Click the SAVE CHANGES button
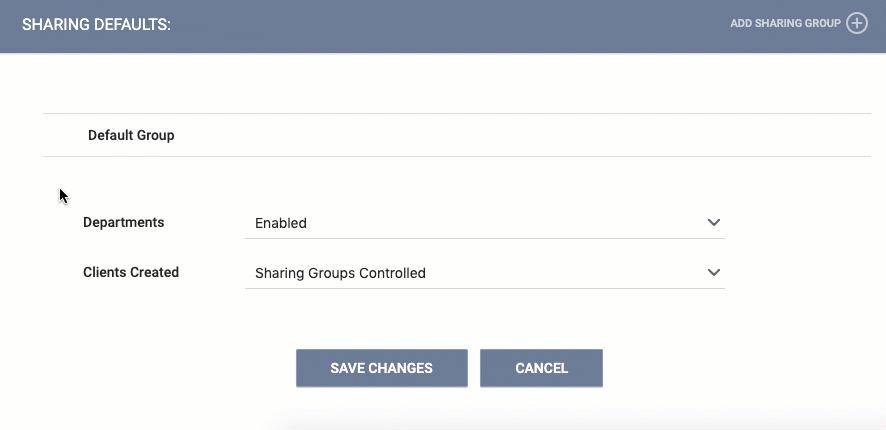The height and width of the screenshot is (430, 886). click(x=382, y=368)
